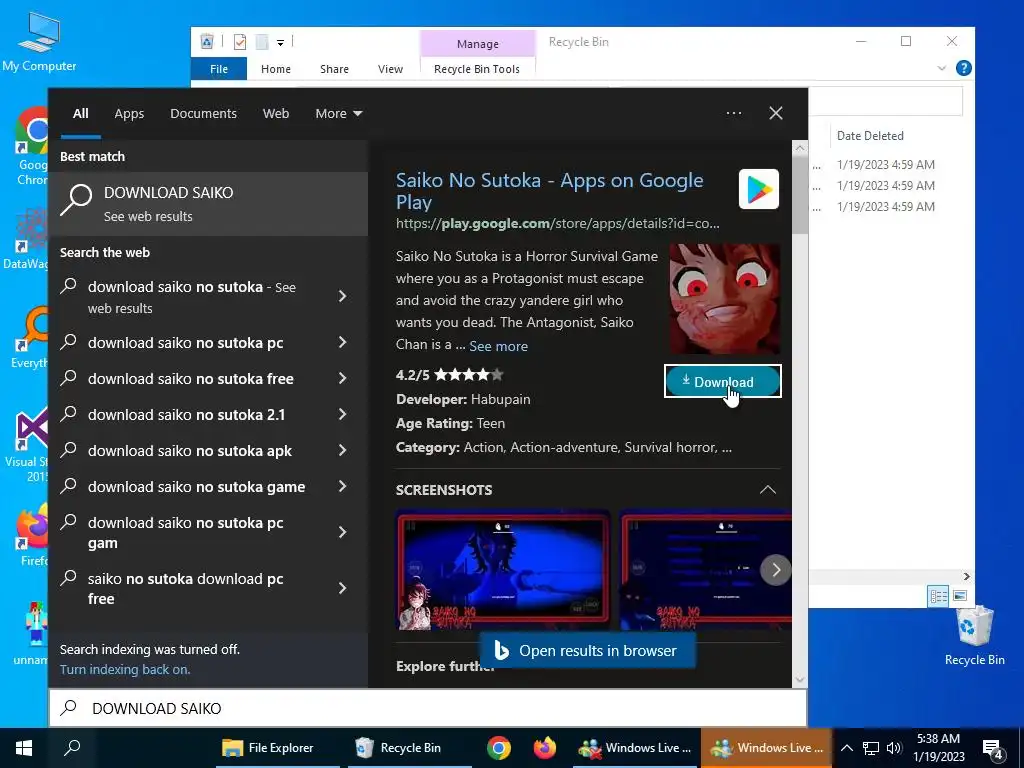Launch Google Chrome from the desktop shortcut
The height and width of the screenshot is (768, 1024).
click(32, 147)
